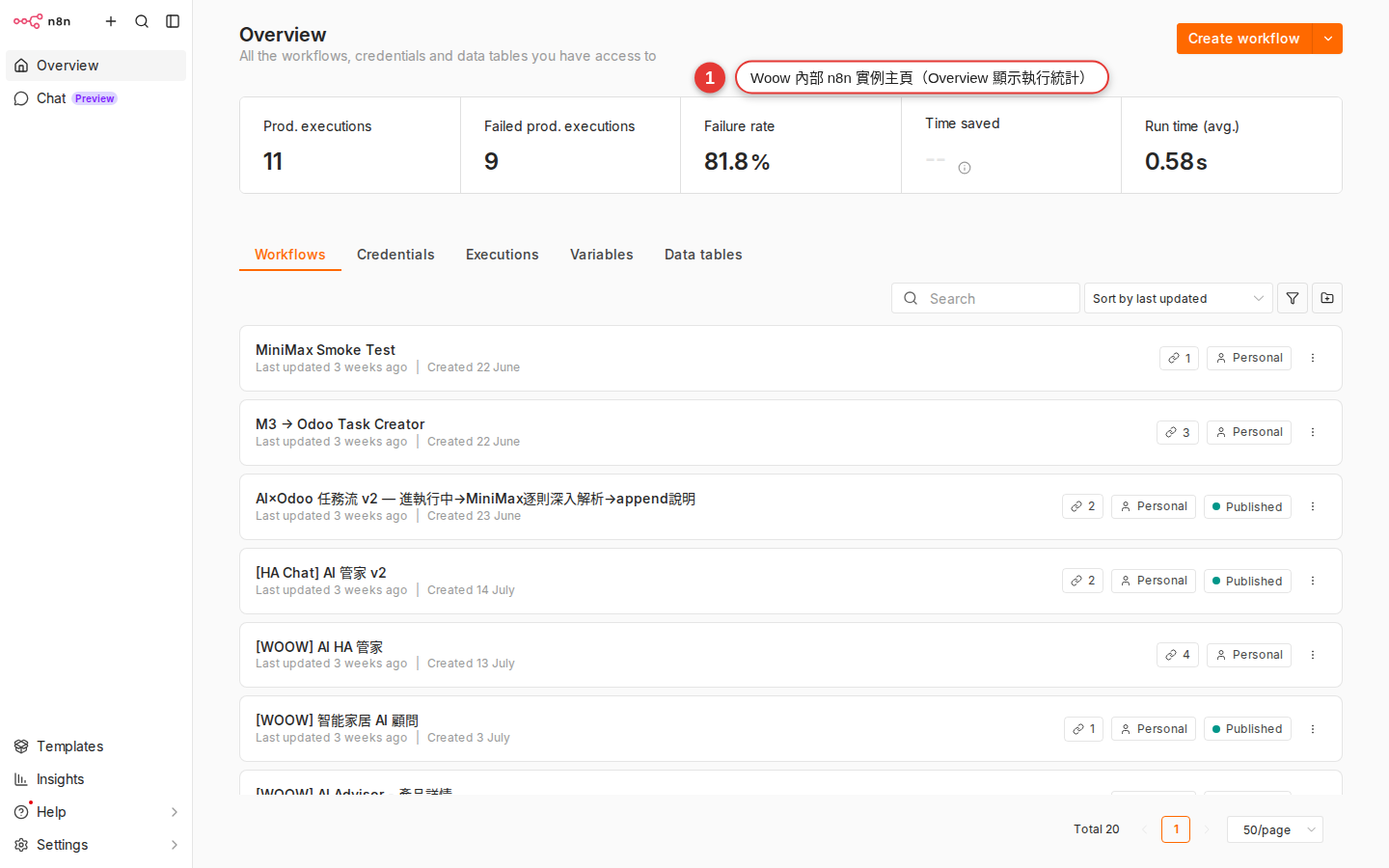Click Published badge on [HA Chat] AI 管家 v2
The width and height of the screenshot is (1389, 868).
coord(1247,581)
